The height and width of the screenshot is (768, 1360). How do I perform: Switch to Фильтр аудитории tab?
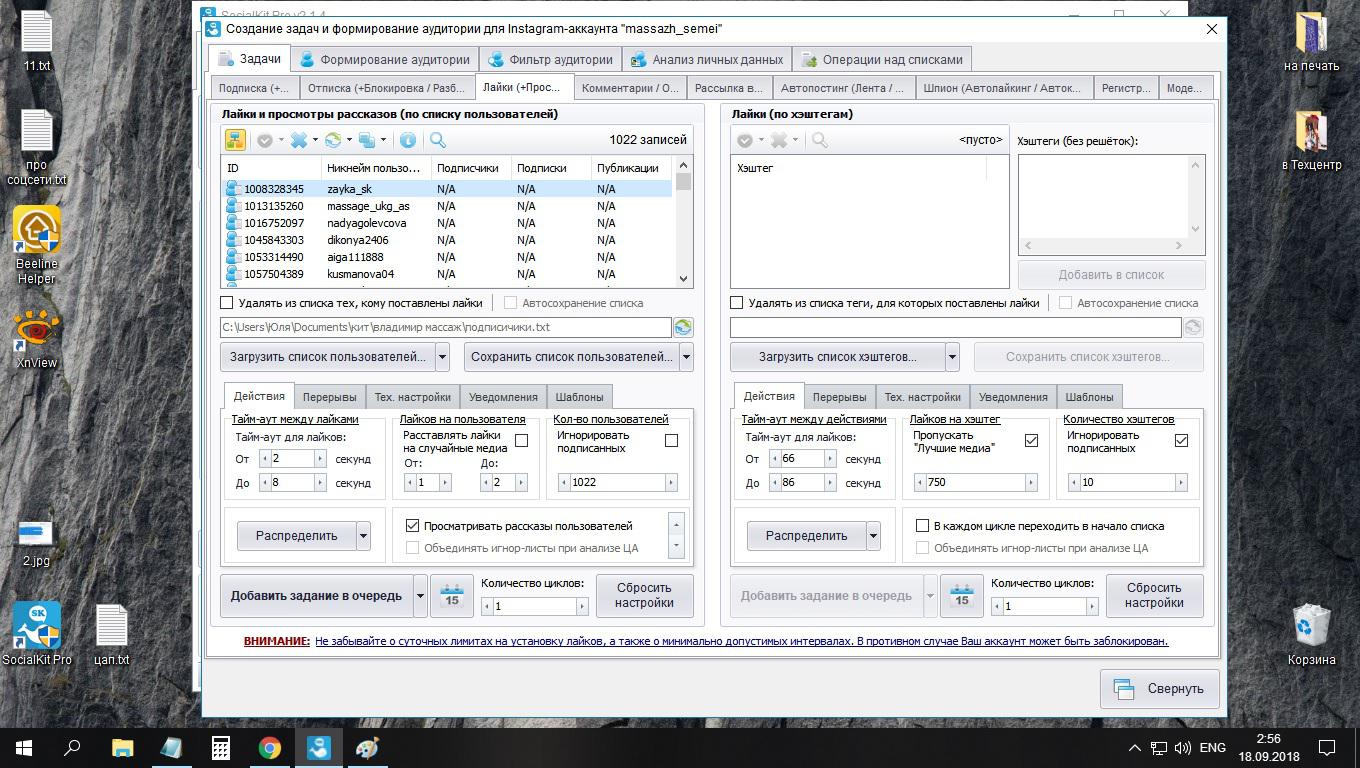pyautogui.click(x=550, y=59)
